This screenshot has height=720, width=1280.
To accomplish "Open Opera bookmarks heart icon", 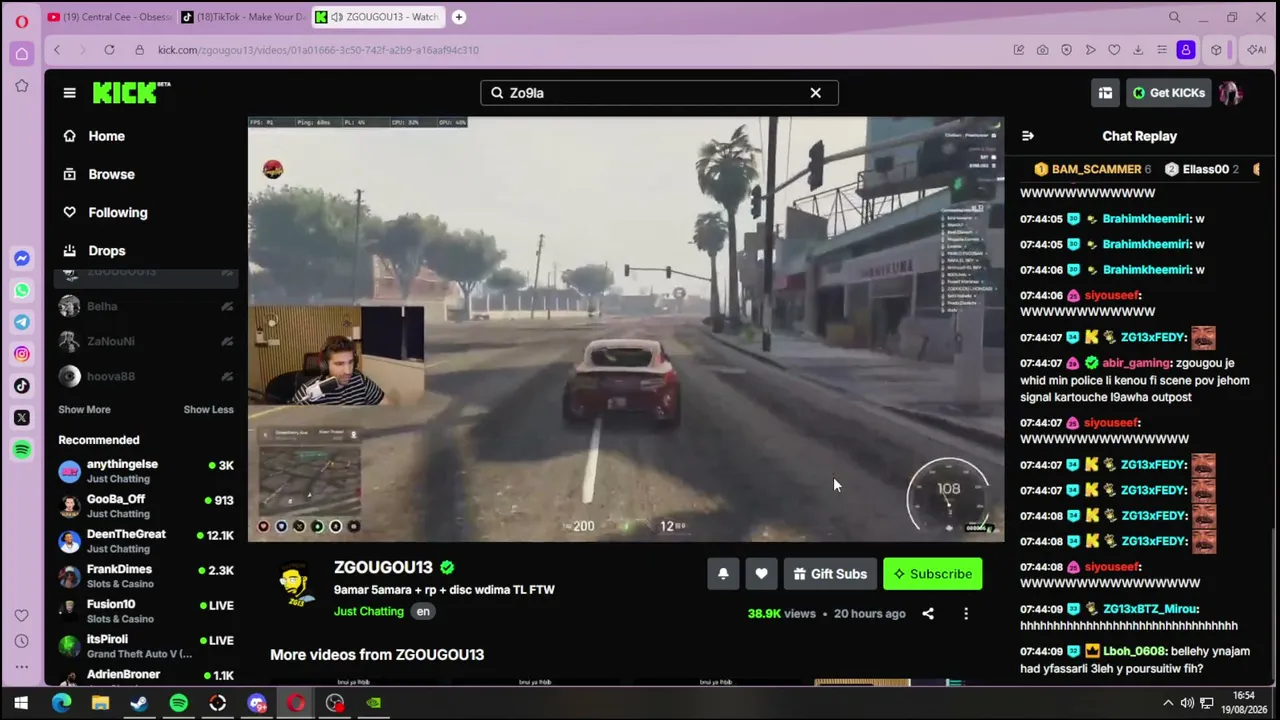I will (x=1114, y=50).
